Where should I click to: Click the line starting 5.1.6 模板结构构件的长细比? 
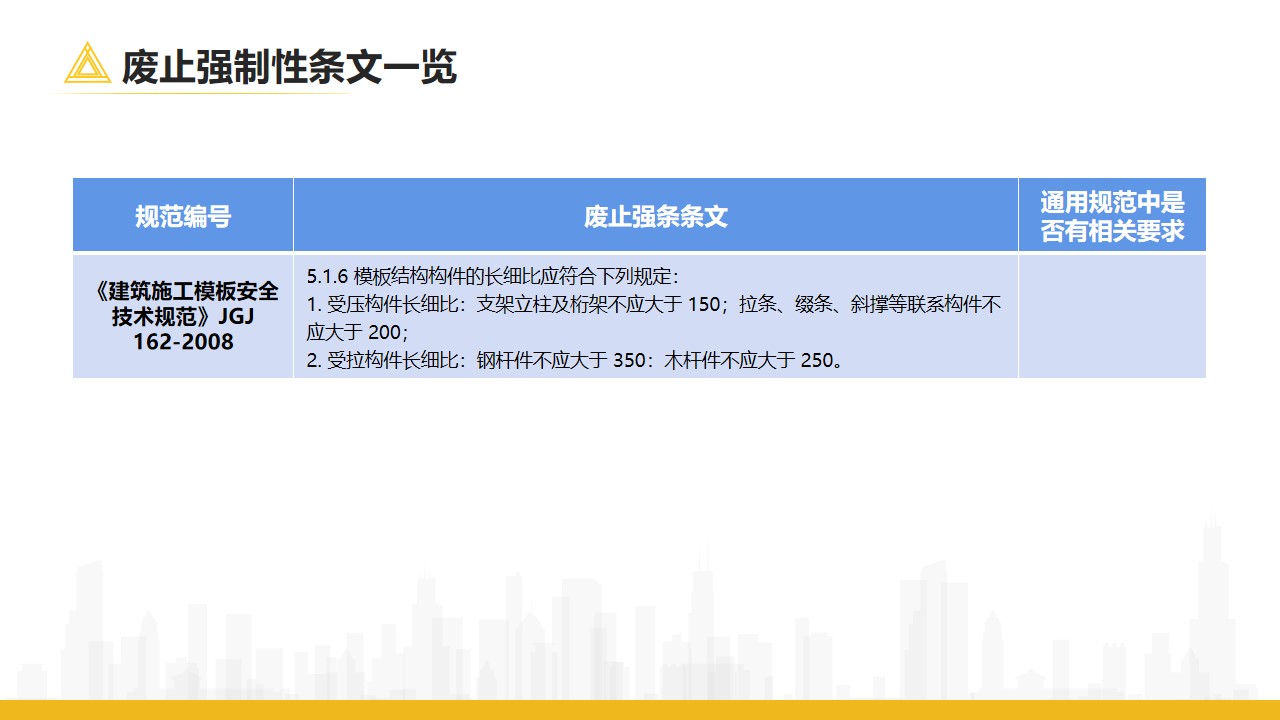point(493,277)
